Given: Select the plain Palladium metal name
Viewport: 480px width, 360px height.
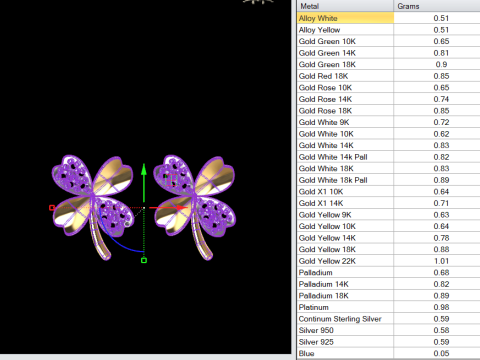Looking at the screenshot, I should coord(315,272).
